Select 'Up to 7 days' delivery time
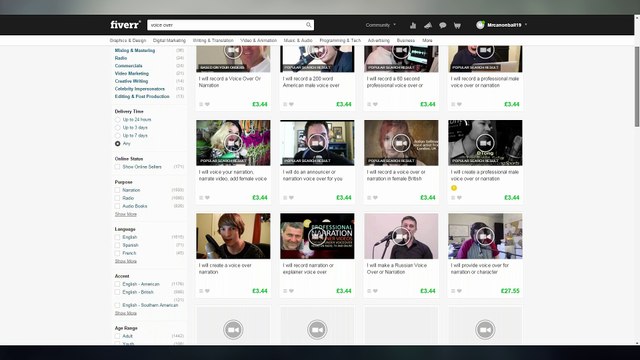This screenshot has width=640, height=360. tap(118, 136)
